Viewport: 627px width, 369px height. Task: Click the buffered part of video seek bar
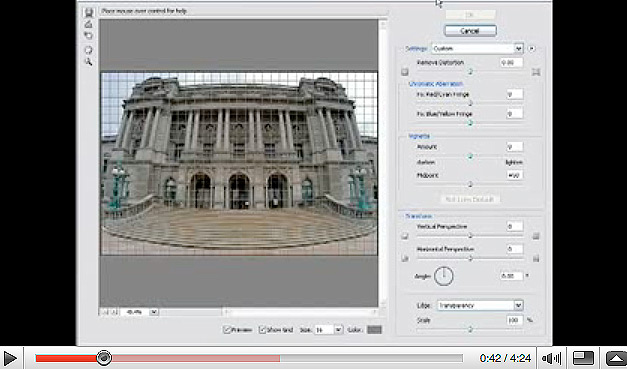click(196, 358)
